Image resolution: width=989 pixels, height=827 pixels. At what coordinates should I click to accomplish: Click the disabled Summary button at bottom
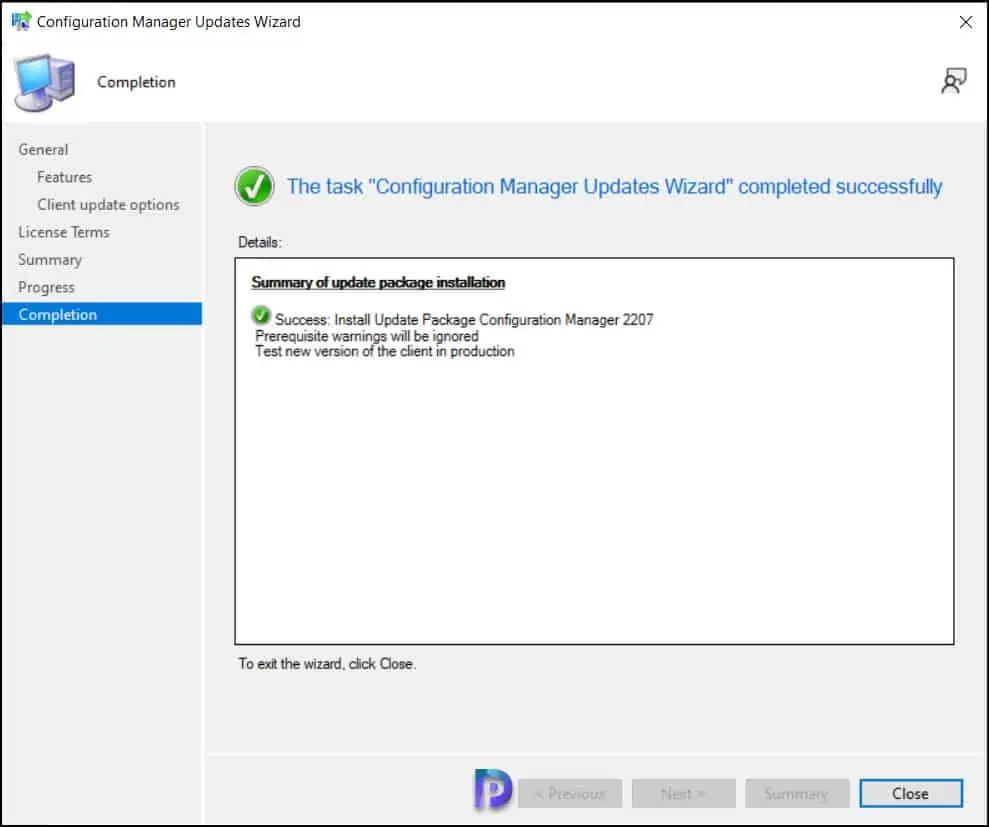point(797,793)
